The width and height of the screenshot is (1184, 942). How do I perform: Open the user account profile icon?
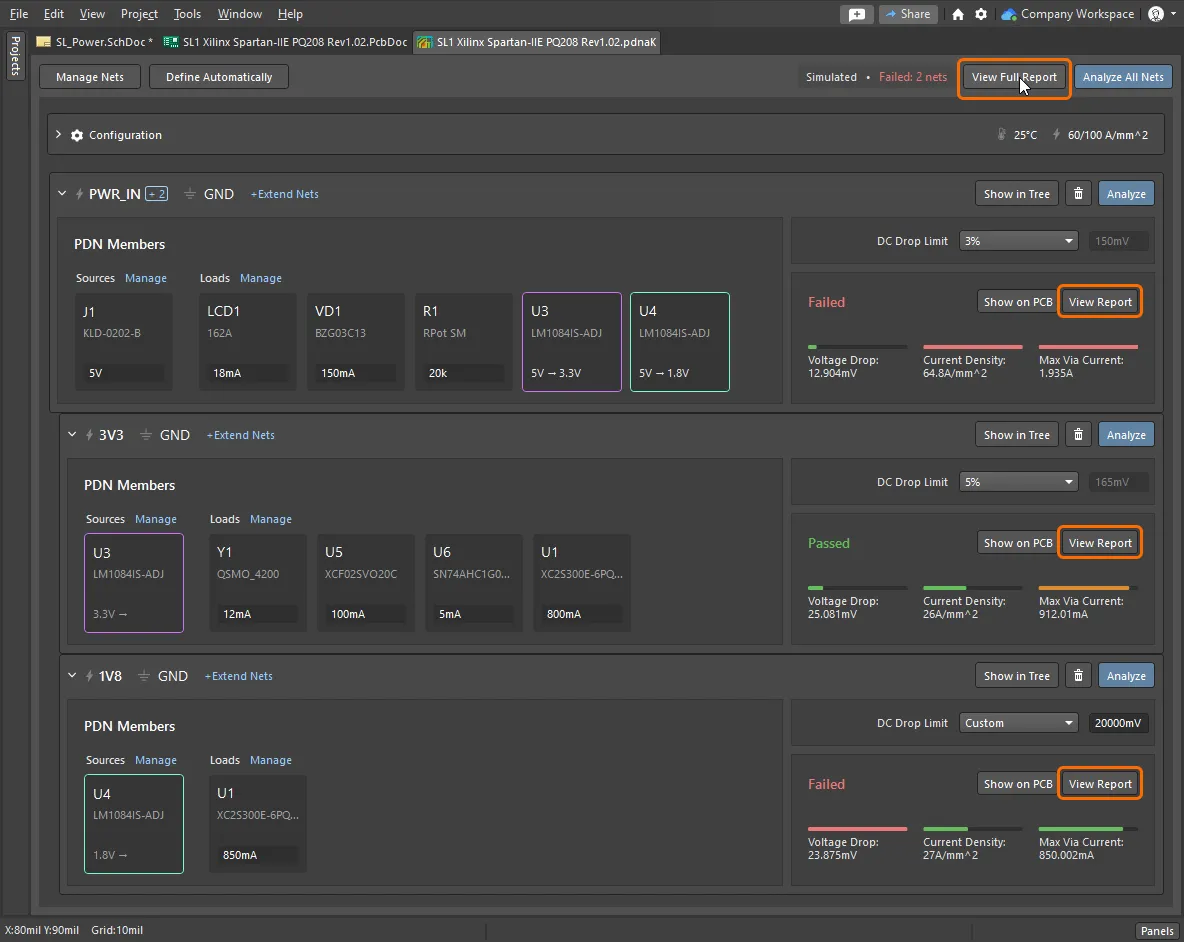click(1156, 14)
